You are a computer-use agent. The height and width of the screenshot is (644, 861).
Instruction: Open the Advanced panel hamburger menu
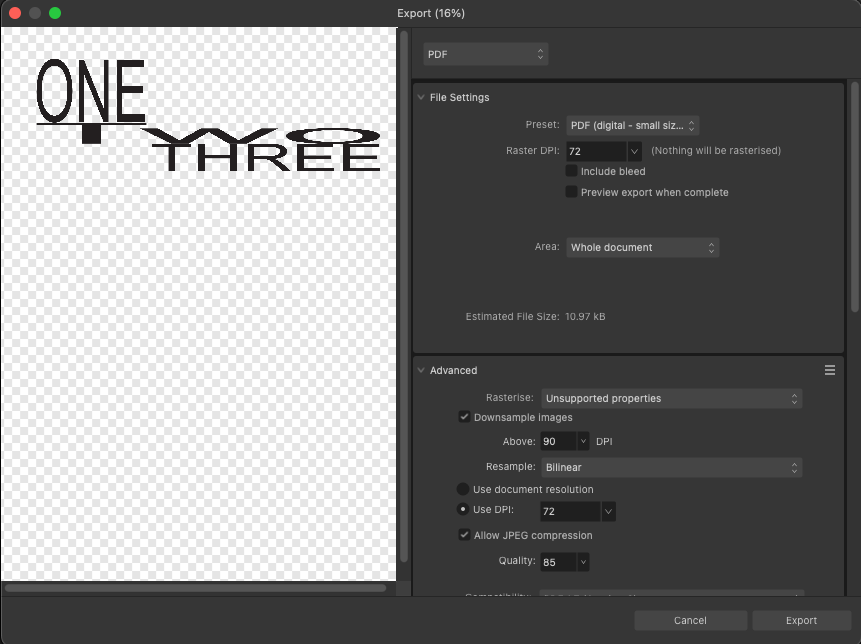[829, 370]
